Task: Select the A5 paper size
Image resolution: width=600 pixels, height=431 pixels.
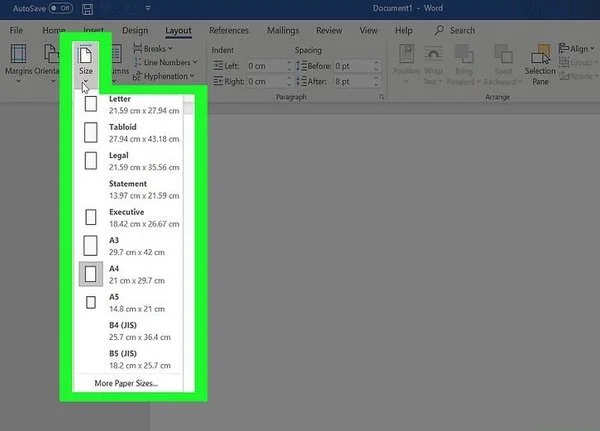Action: 132,303
